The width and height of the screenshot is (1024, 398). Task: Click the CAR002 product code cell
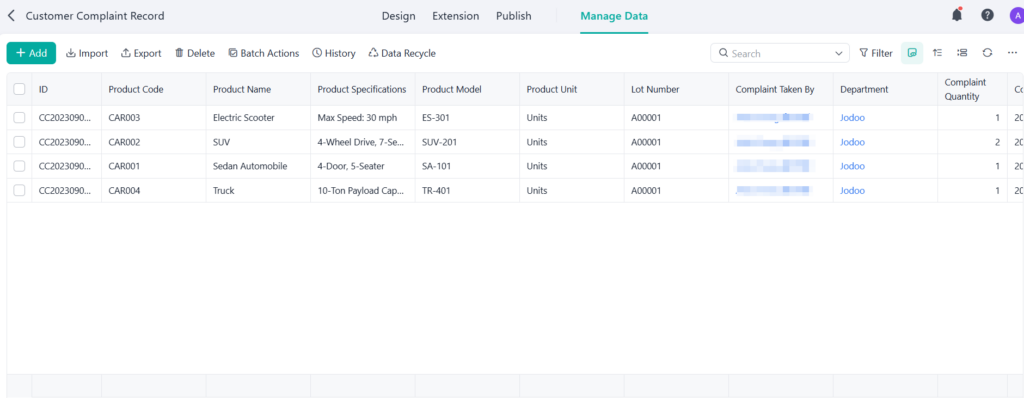pyautogui.click(x=153, y=142)
